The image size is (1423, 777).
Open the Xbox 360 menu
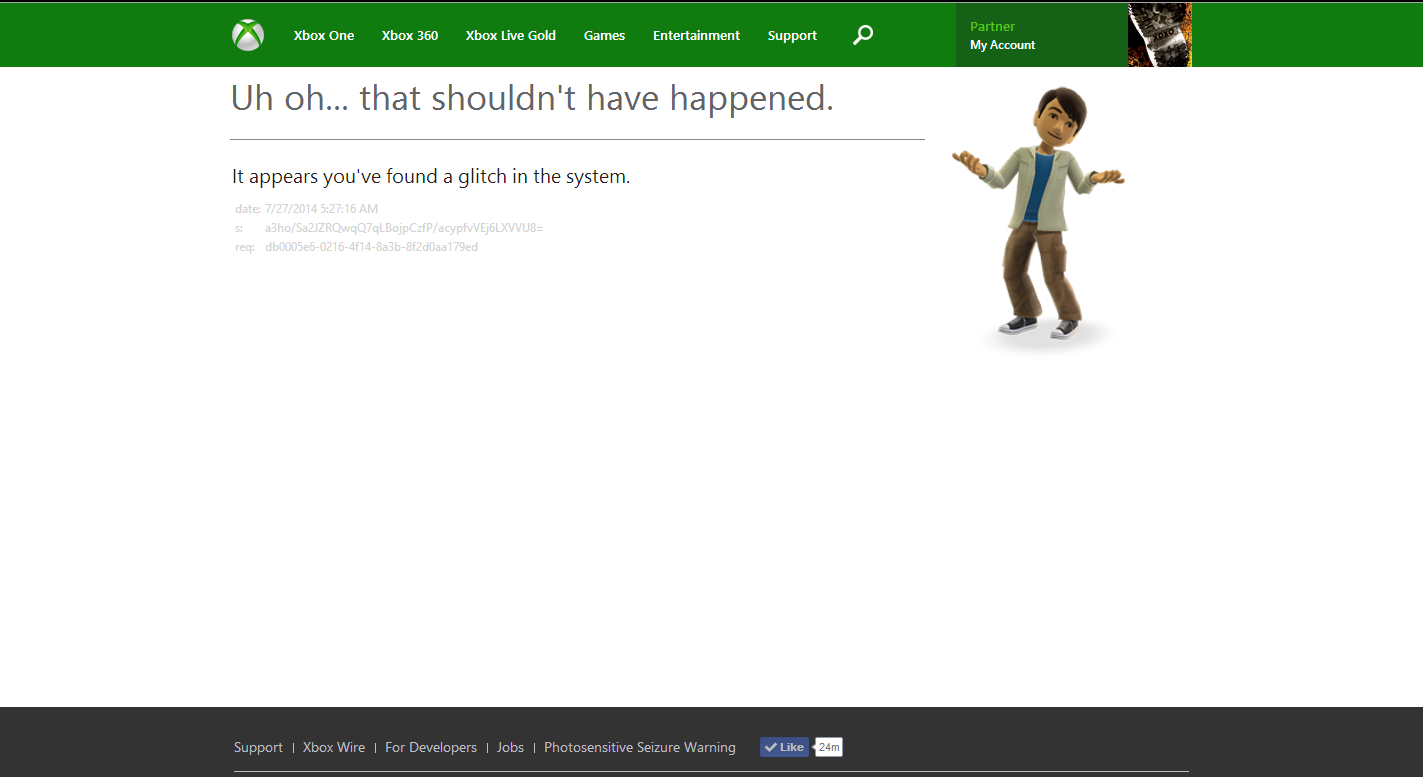(x=410, y=35)
